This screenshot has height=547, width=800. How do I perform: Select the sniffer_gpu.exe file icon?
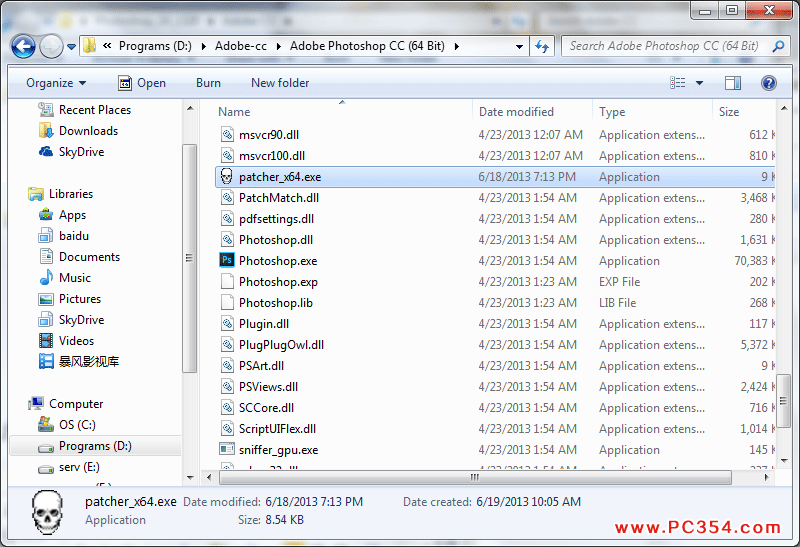click(x=226, y=450)
